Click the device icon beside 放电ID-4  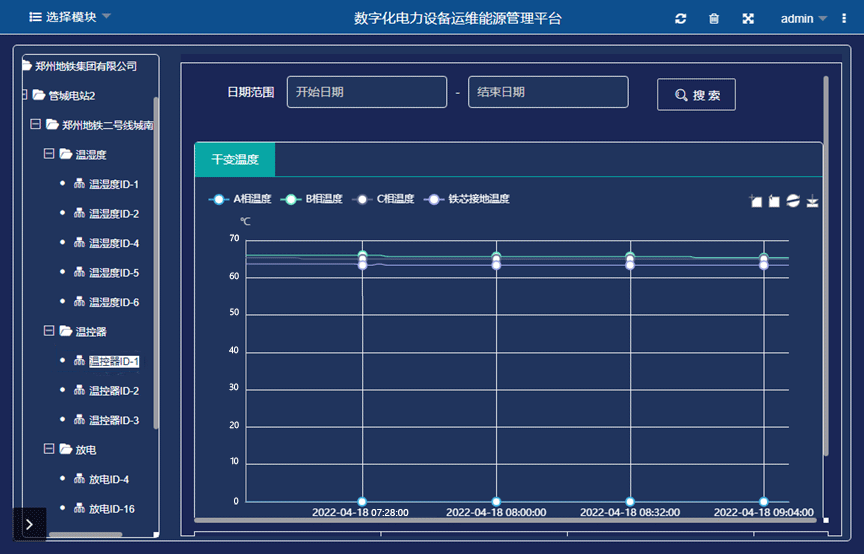79,479
